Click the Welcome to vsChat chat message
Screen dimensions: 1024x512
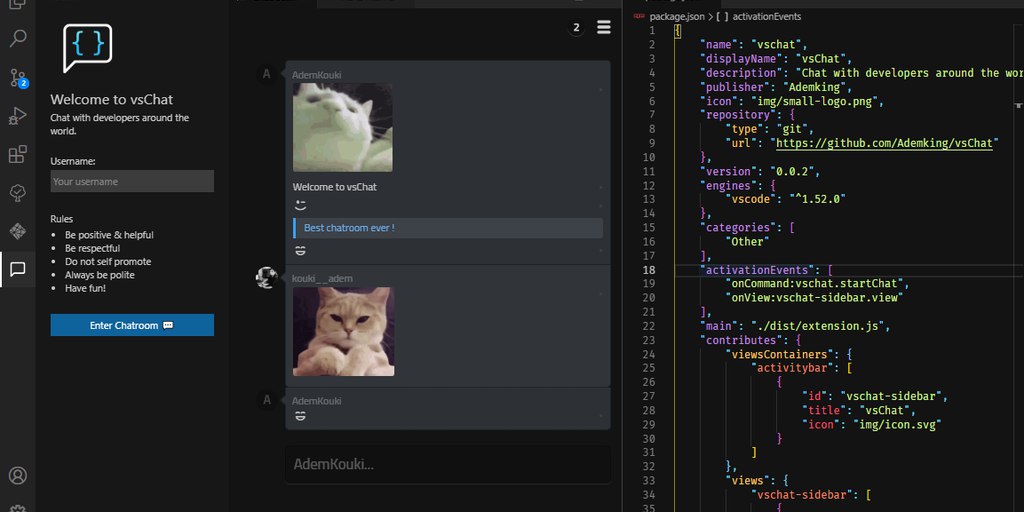pos(334,187)
